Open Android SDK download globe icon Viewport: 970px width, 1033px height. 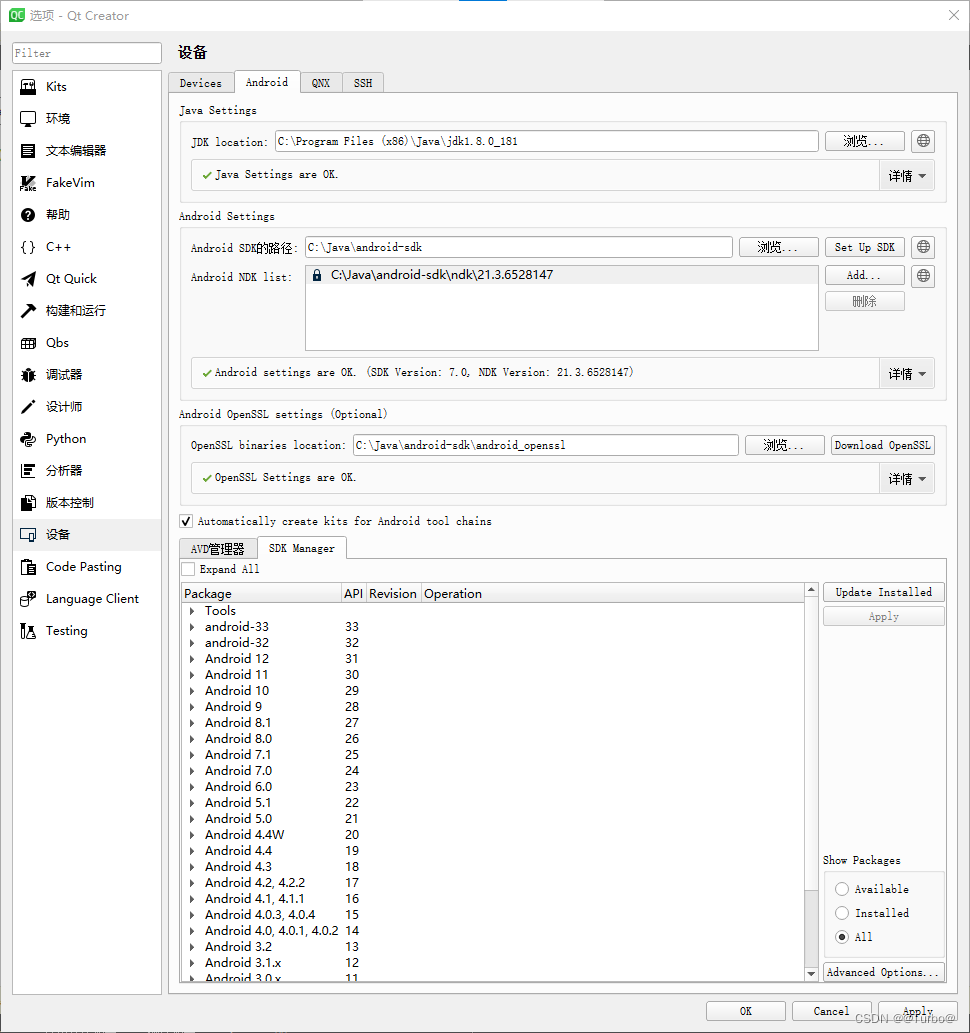[x=923, y=247]
